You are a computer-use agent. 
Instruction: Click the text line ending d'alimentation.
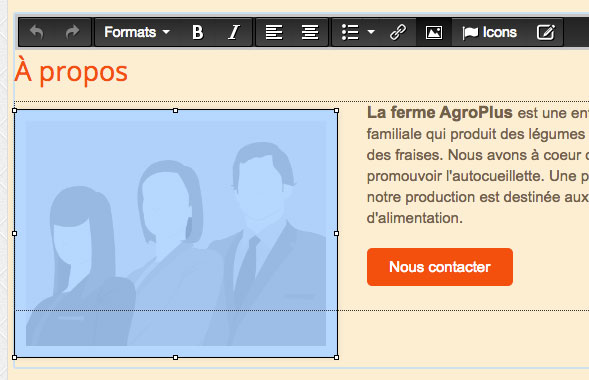click(x=415, y=218)
